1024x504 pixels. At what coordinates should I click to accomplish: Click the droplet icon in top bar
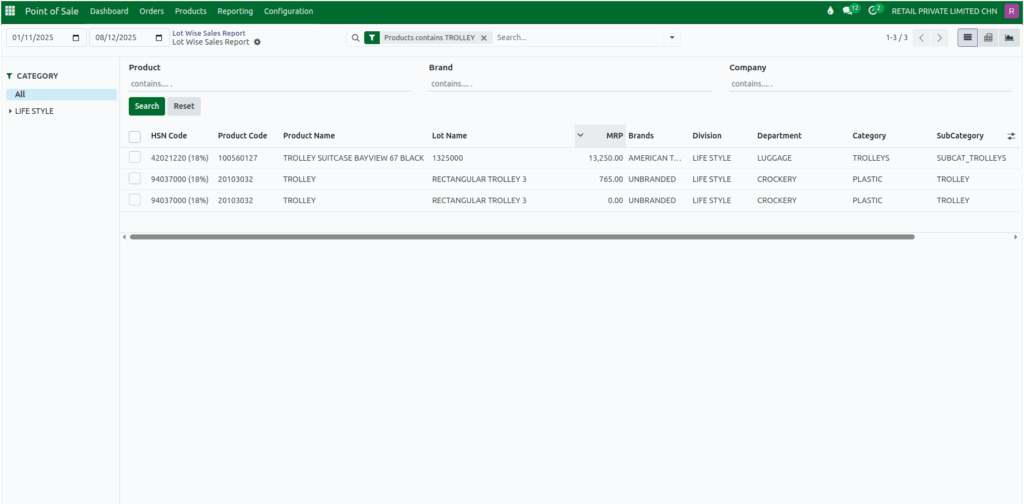coord(831,11)
